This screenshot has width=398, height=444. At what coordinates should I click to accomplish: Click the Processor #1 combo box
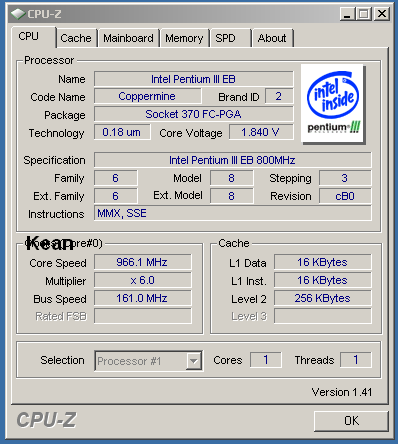(x=148, y=361)
